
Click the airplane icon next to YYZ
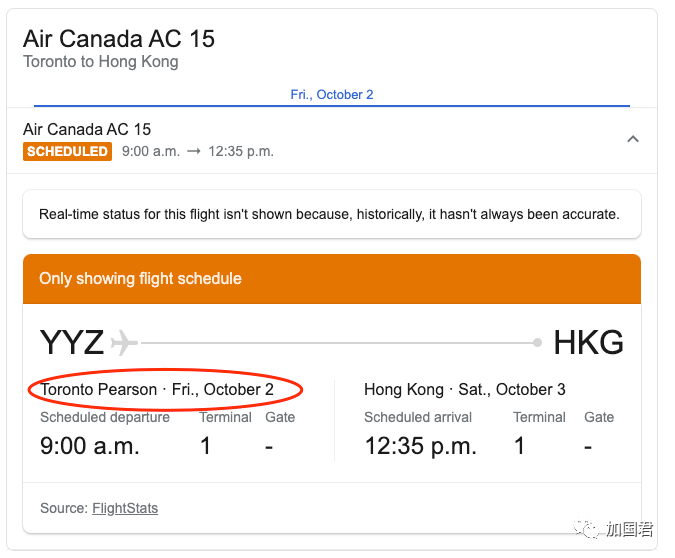(x=124, y=343)
